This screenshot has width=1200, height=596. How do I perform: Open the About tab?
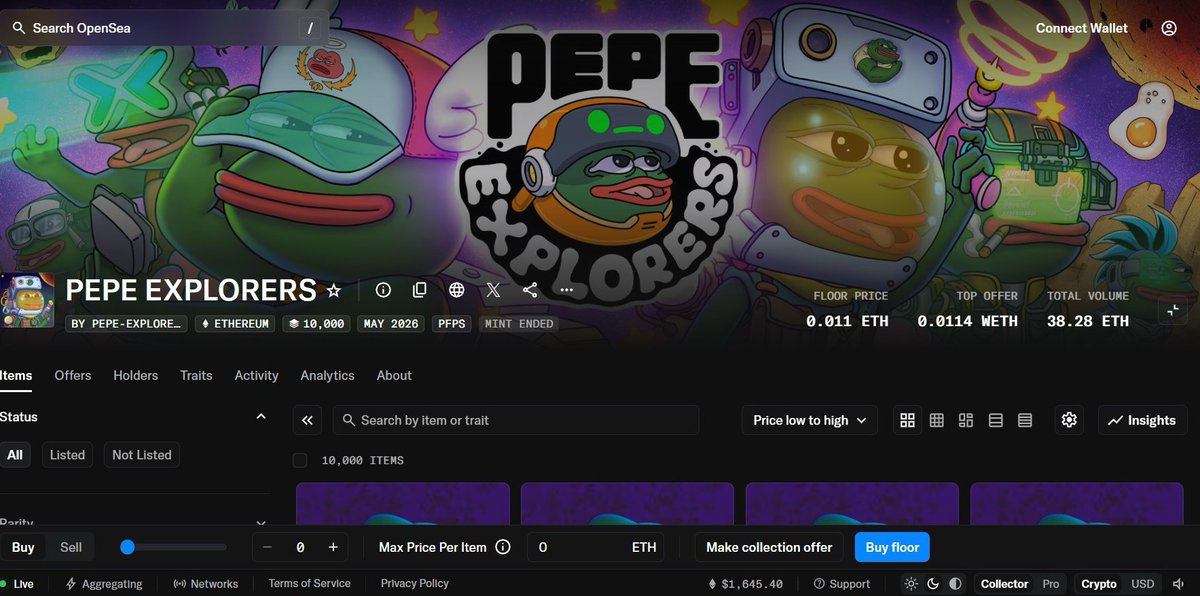pyautogui.click(x=394, y=375)
